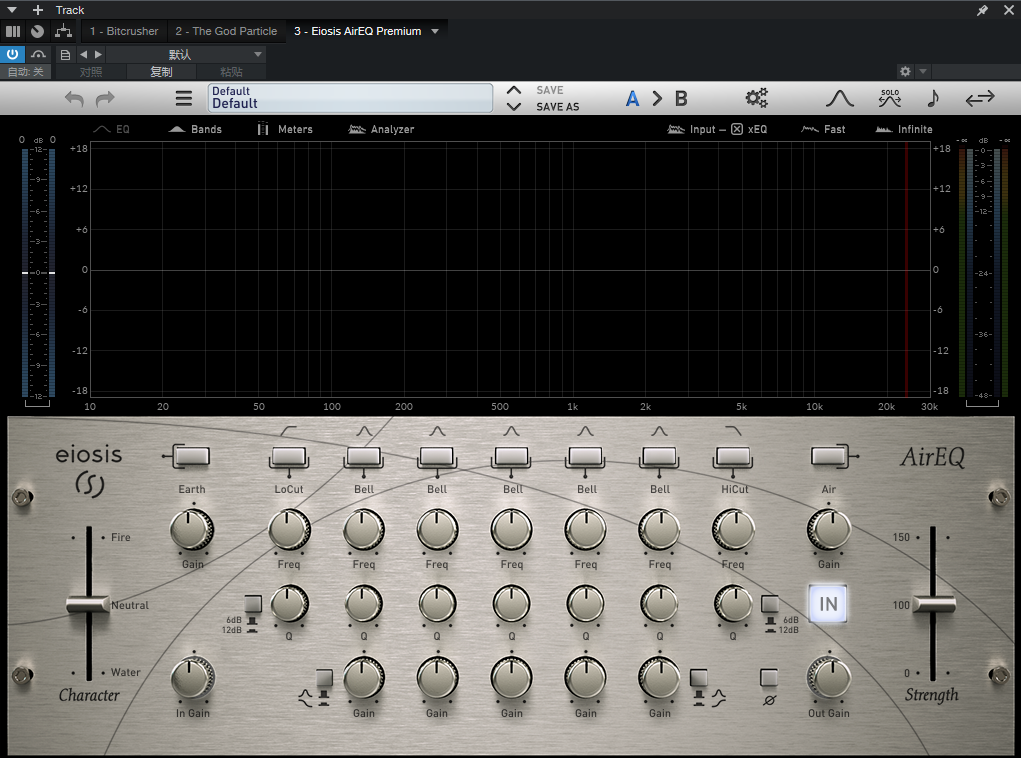This screenshot has height=758, width=1021.
Task: Open dropdown arrow beside host gear
Action: 922,71
